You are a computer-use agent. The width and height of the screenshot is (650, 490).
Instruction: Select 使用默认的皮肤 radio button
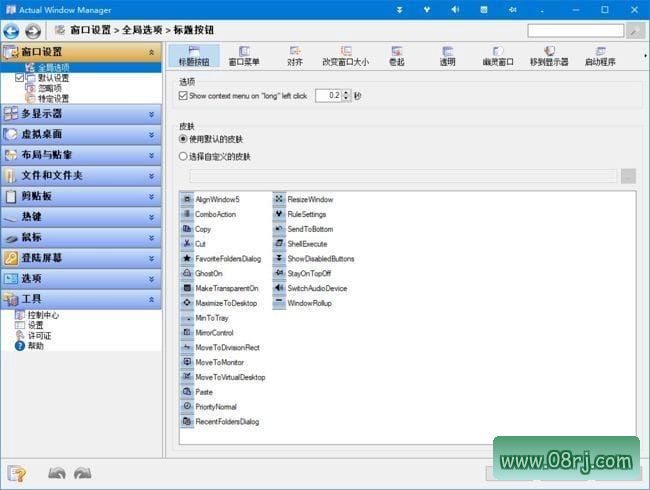[183, 139]
